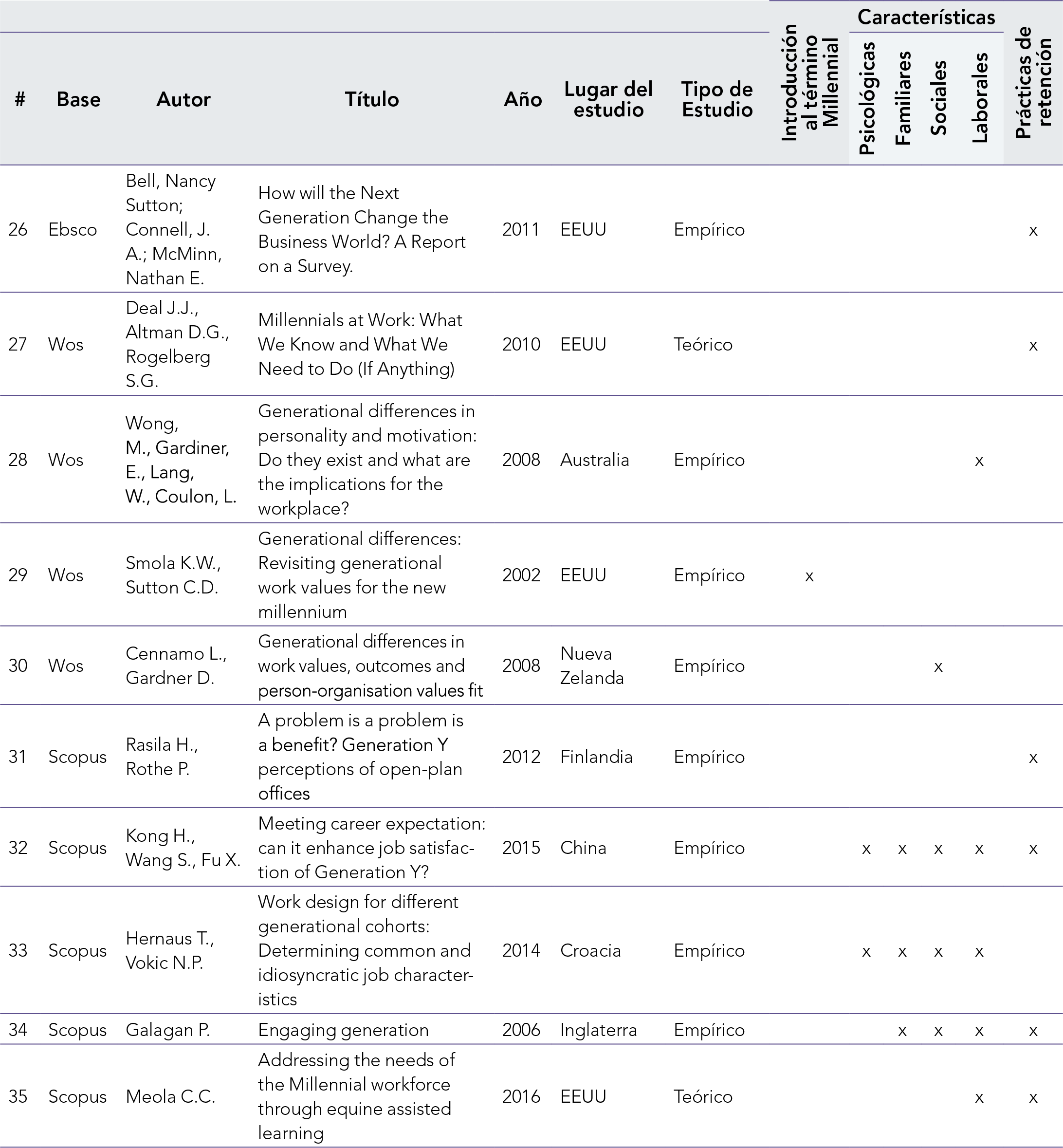The height and width of the screenshot is (1148, 1063).
Task: Click the Psicológicas x mark for row 32
Action: click(866, 849)
